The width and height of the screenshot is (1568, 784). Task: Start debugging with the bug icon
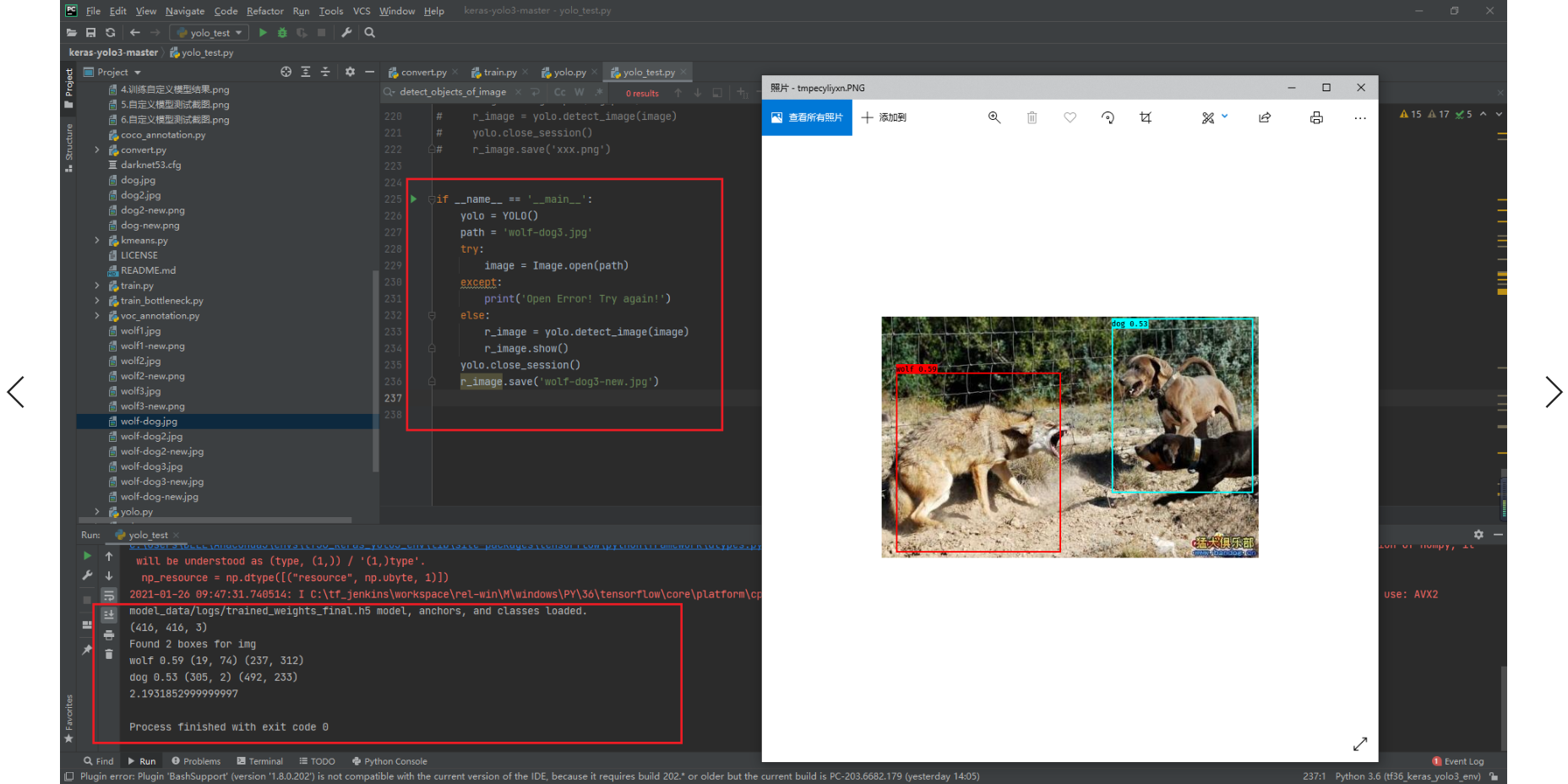coord(282,33)
